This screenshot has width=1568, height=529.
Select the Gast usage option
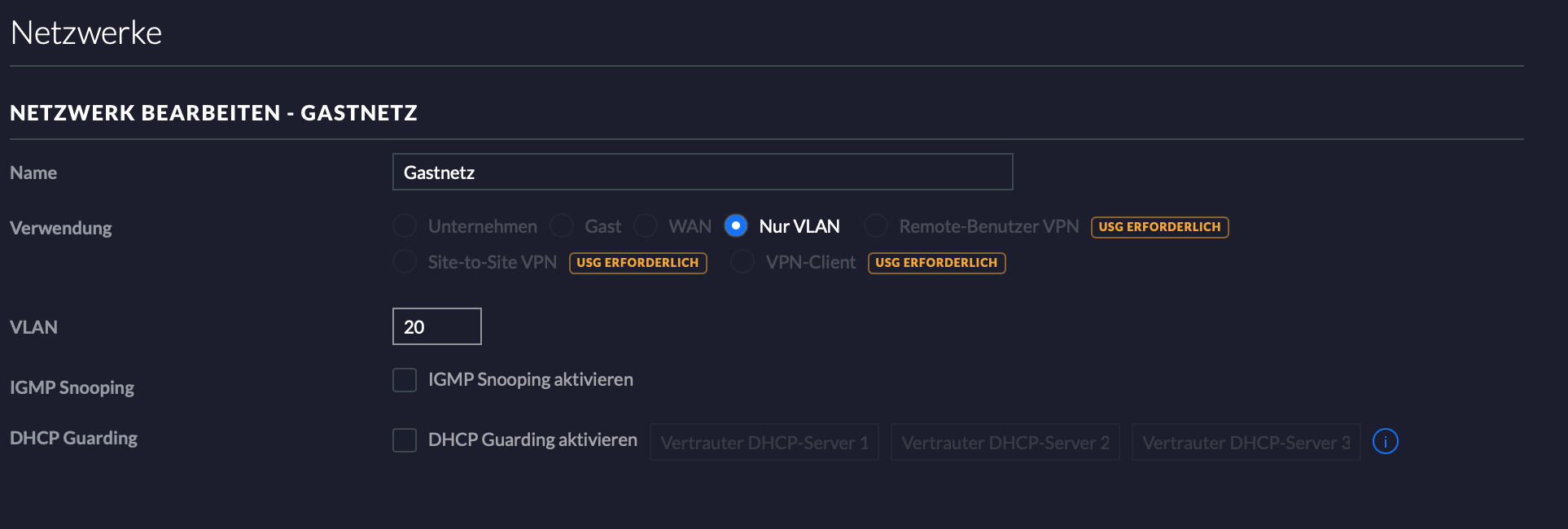pyautogui.click(x=562, y=225)
